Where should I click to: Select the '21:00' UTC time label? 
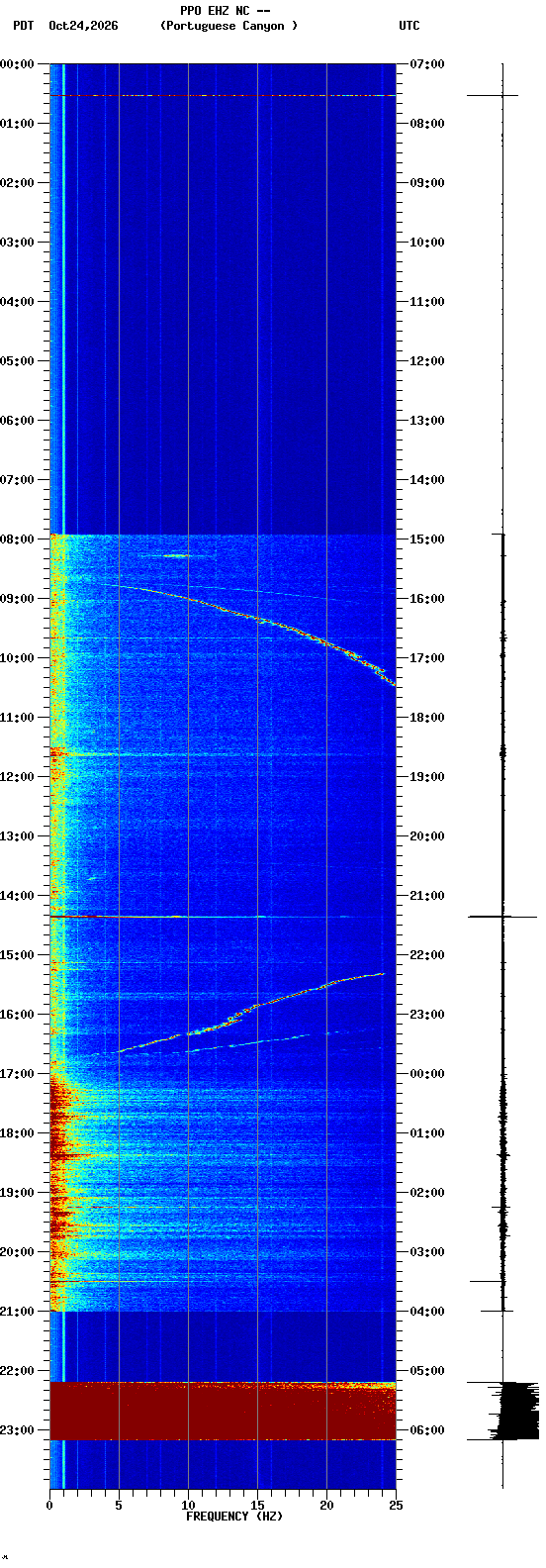tap(427, 896)
